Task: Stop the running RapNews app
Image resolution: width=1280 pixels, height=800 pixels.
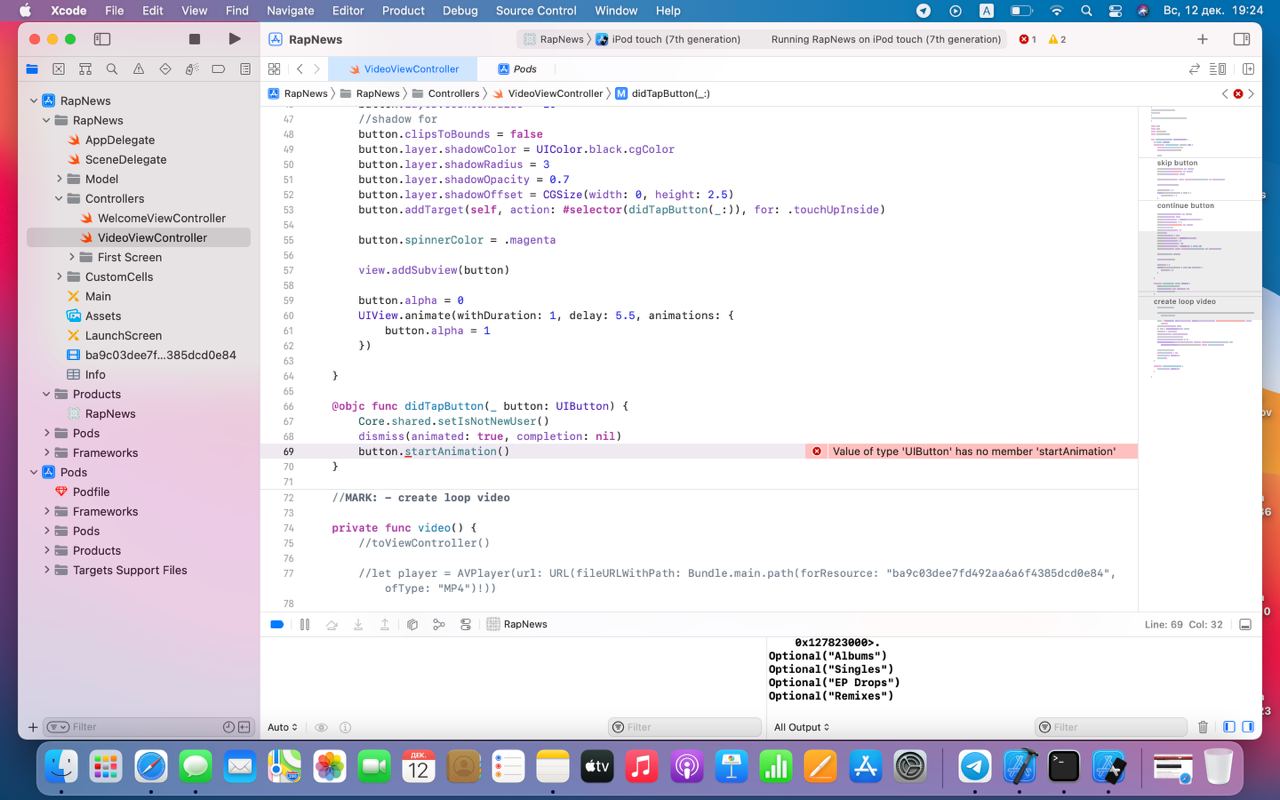Action: click(x=194, y=39)
